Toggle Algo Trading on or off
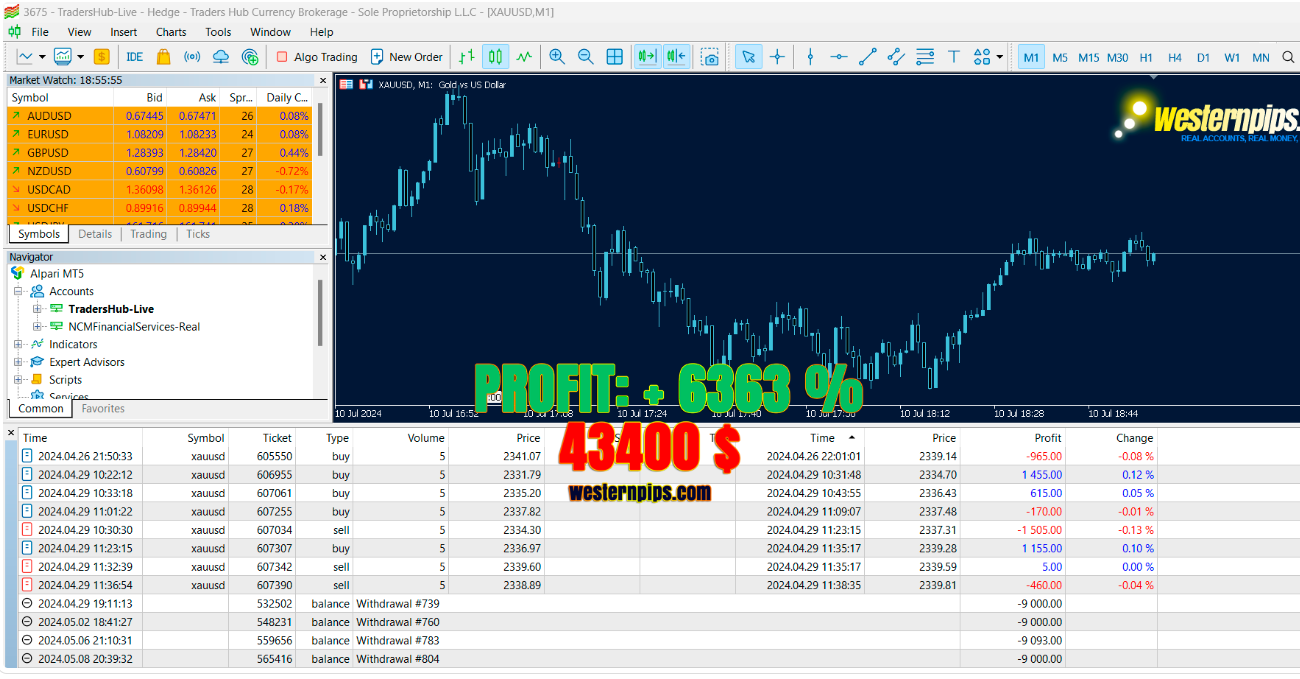The width and height of the screenshot is (1300, 679). click(x=316, y=57)
